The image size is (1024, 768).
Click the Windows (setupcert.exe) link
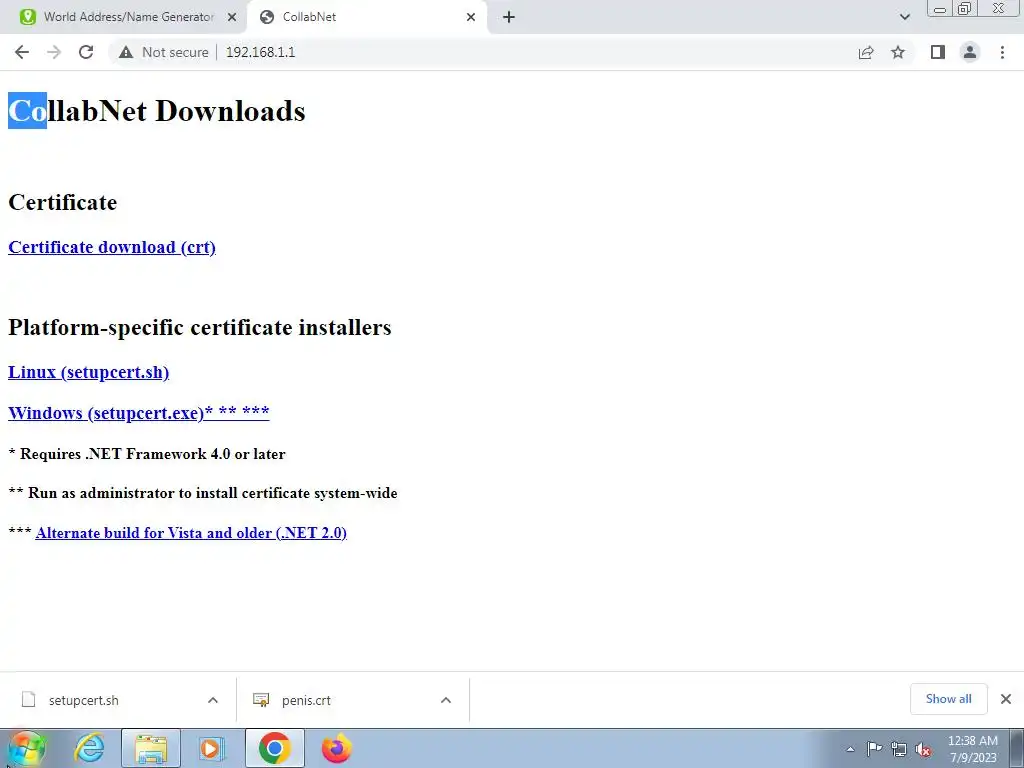coord(138,413)
